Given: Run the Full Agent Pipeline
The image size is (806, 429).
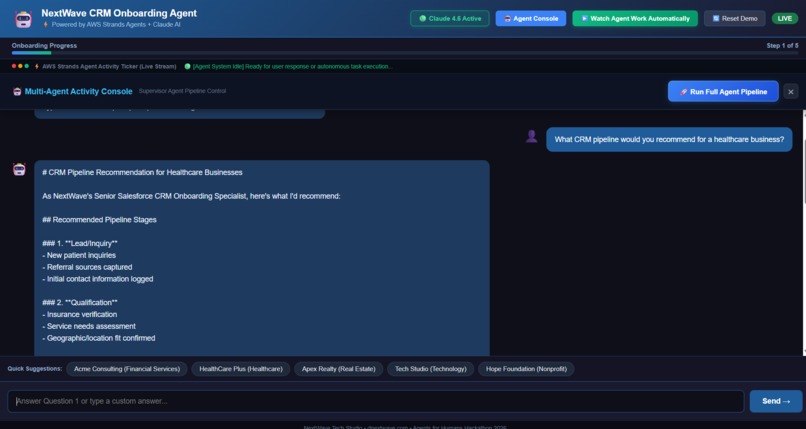Looking at the screenshot, I should click(x=723, y=91).
